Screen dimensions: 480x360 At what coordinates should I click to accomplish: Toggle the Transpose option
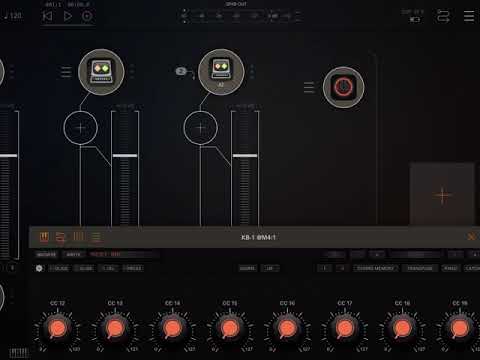tap(420, 268)
